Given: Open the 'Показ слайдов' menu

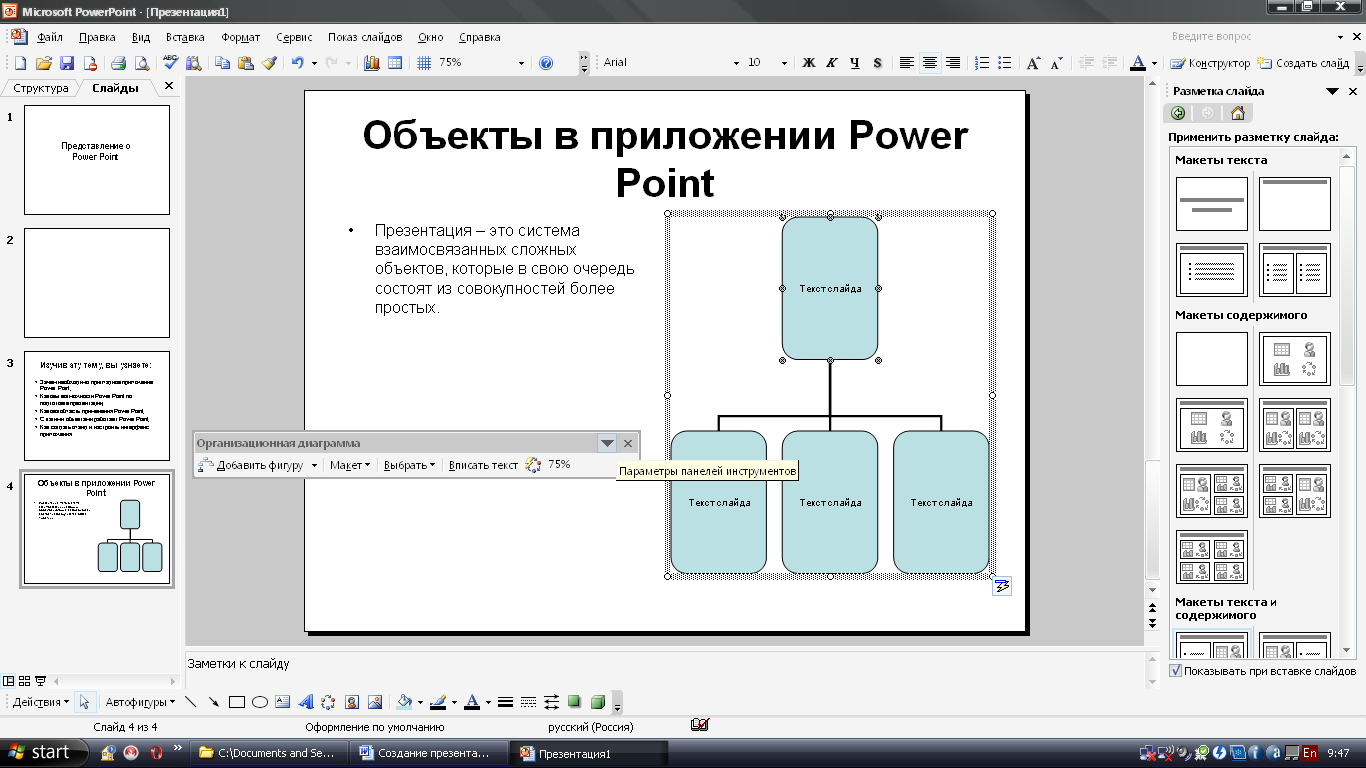Looking at the screenshot, I should [365, 37].
